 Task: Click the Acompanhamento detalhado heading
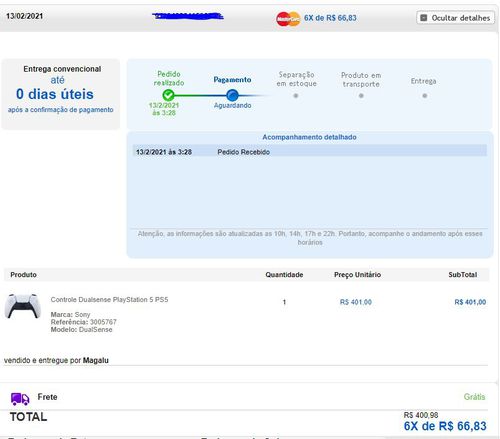tap(309, 137)
